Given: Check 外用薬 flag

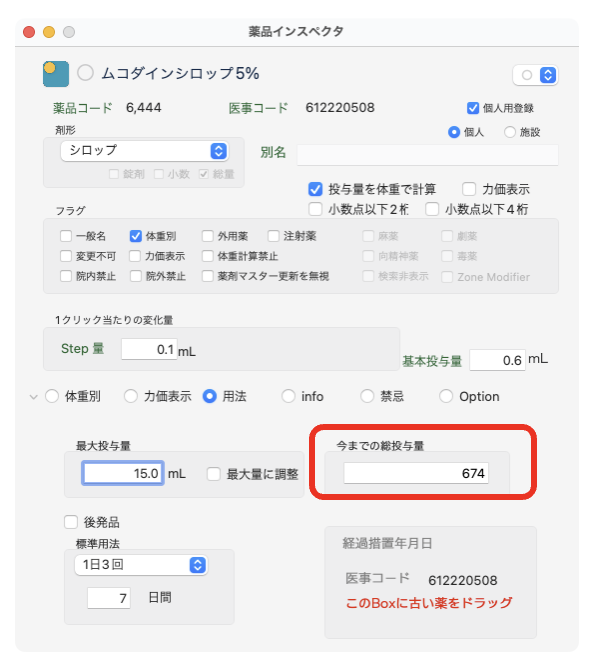Looking at the screenshot, I should tap(208, 236).
